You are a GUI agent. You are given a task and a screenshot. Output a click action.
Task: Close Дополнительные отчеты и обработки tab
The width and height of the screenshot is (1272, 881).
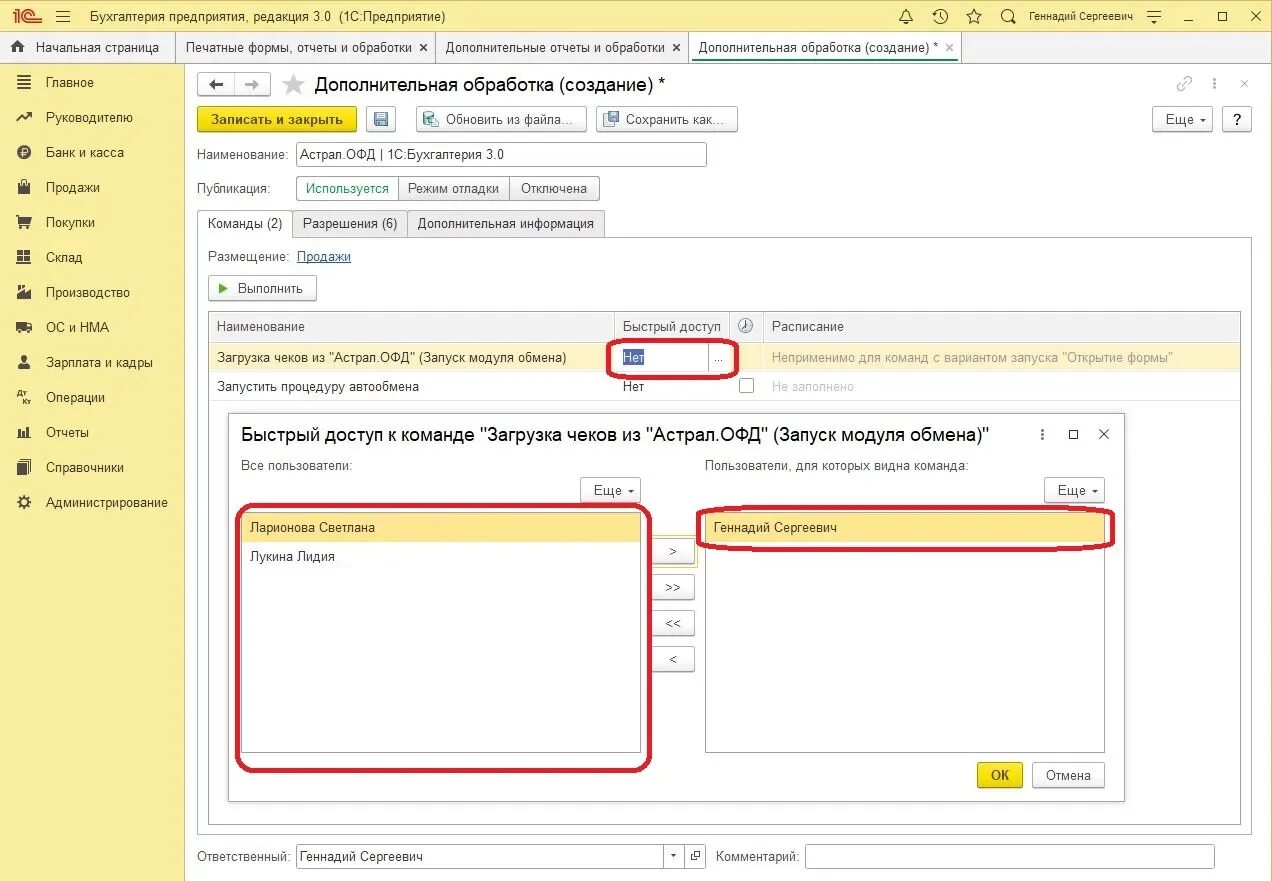[x=676, y=47]
